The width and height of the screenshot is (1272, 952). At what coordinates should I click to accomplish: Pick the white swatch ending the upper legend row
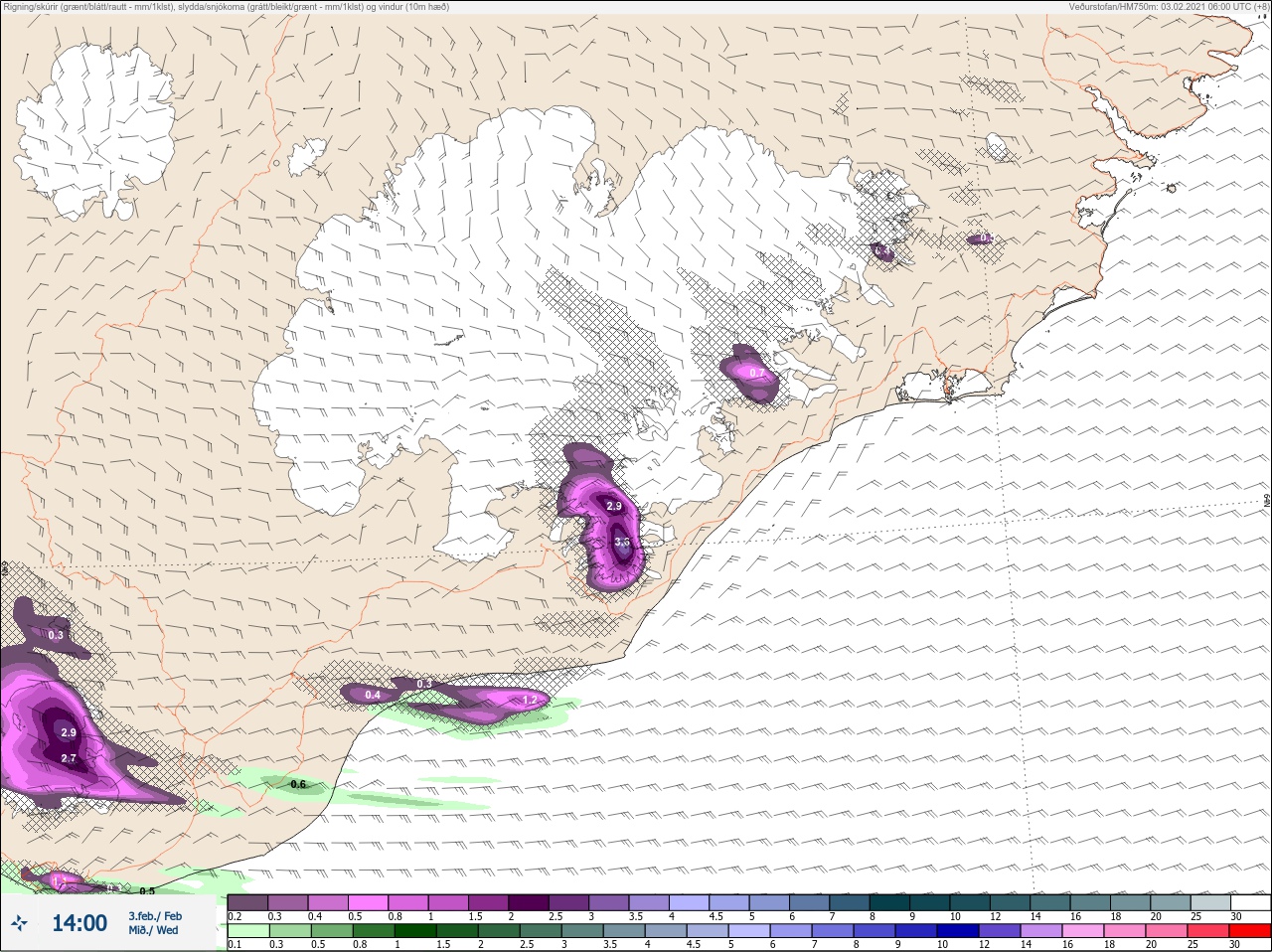pyautogui.click(x=1250, y=903)
